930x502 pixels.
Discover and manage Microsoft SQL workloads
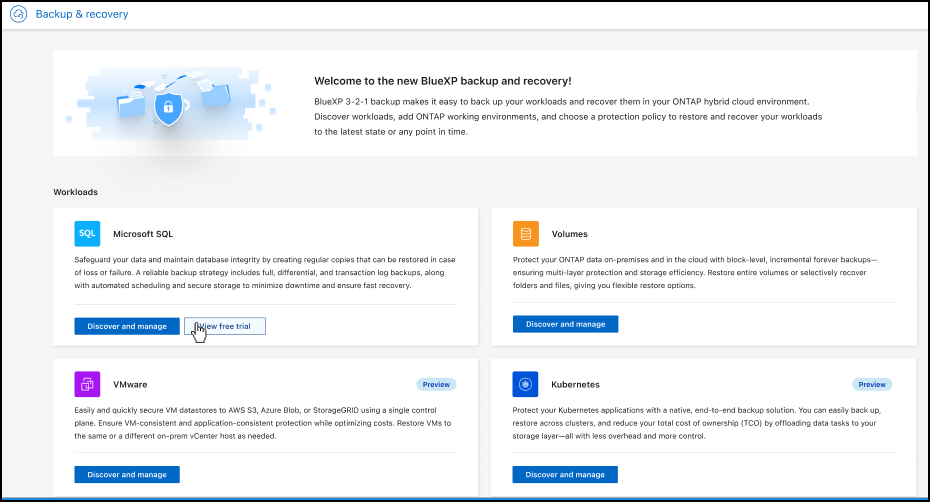(x=127, y=326)
